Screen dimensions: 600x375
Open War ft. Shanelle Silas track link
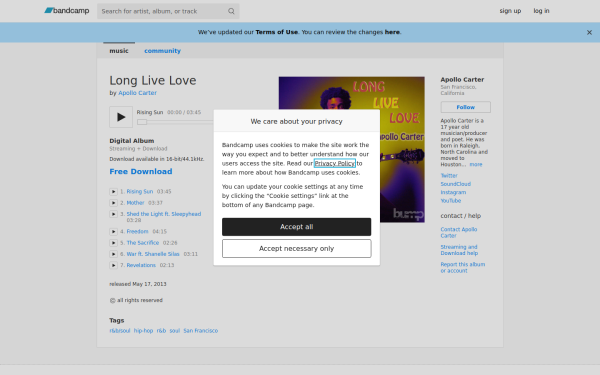[153, 254]
